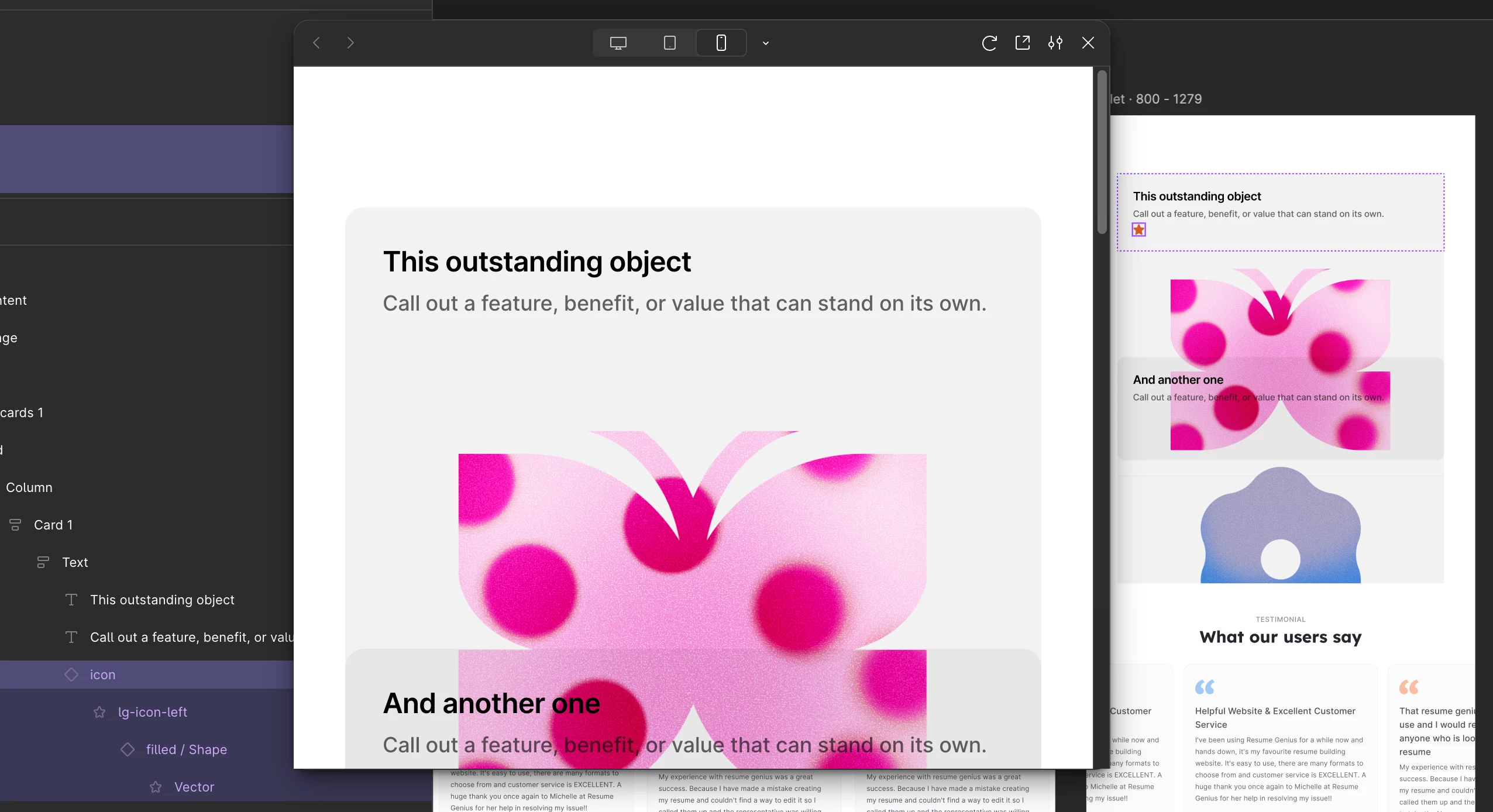Screen dimensions: 1493x812
Task: Click the '800 - 1279' frame label
Action: tap(1168, 99)
